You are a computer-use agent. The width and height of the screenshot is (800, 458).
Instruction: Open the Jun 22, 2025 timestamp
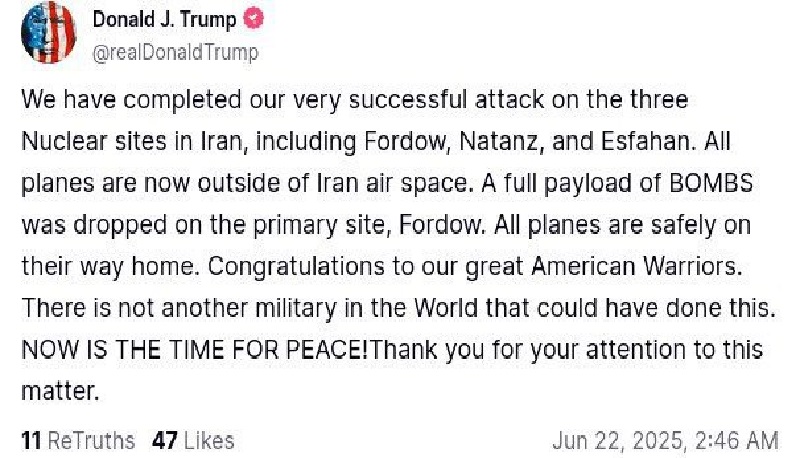click(x=666, y=441)
